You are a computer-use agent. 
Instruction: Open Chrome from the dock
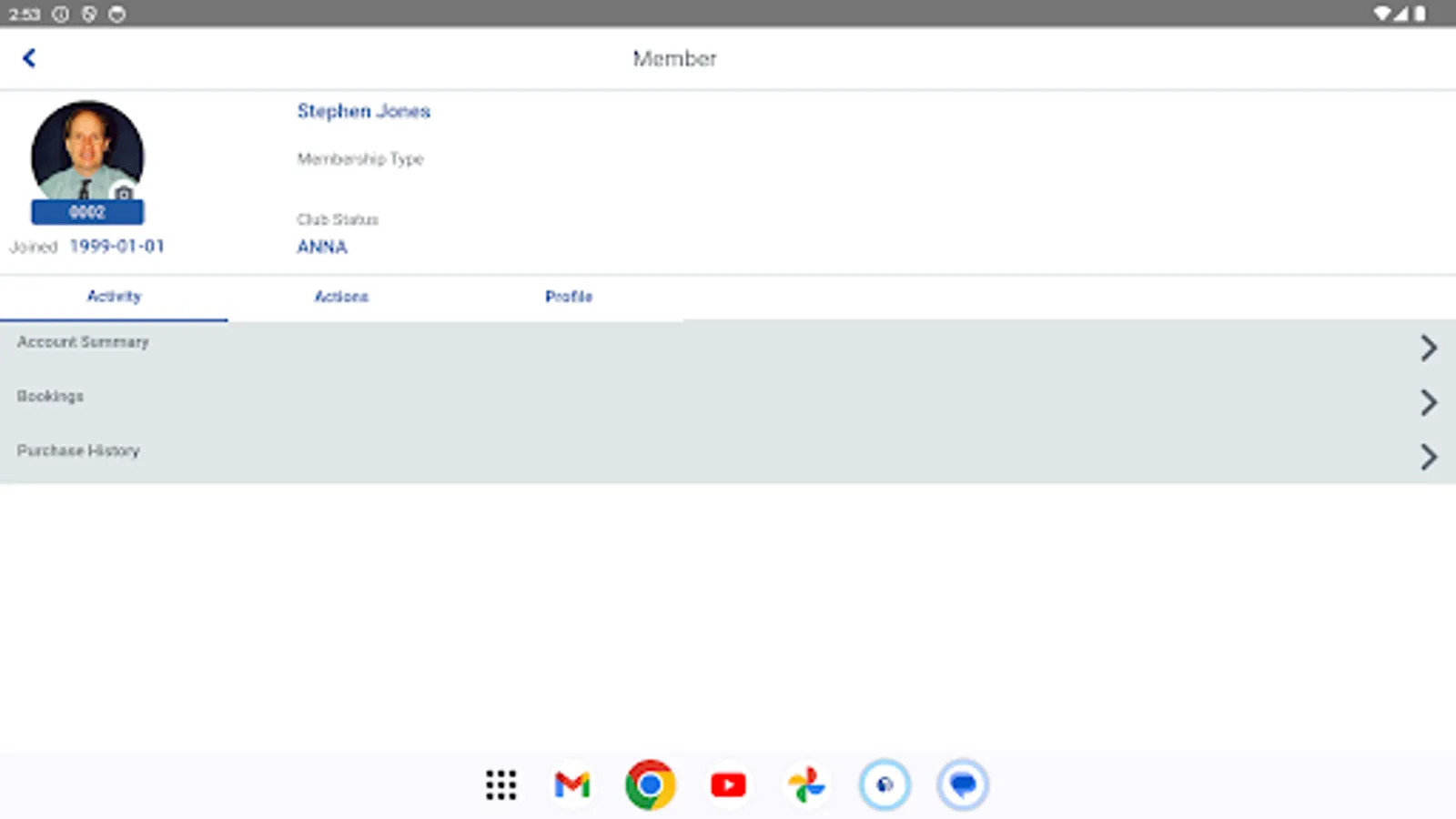[650, 784]
